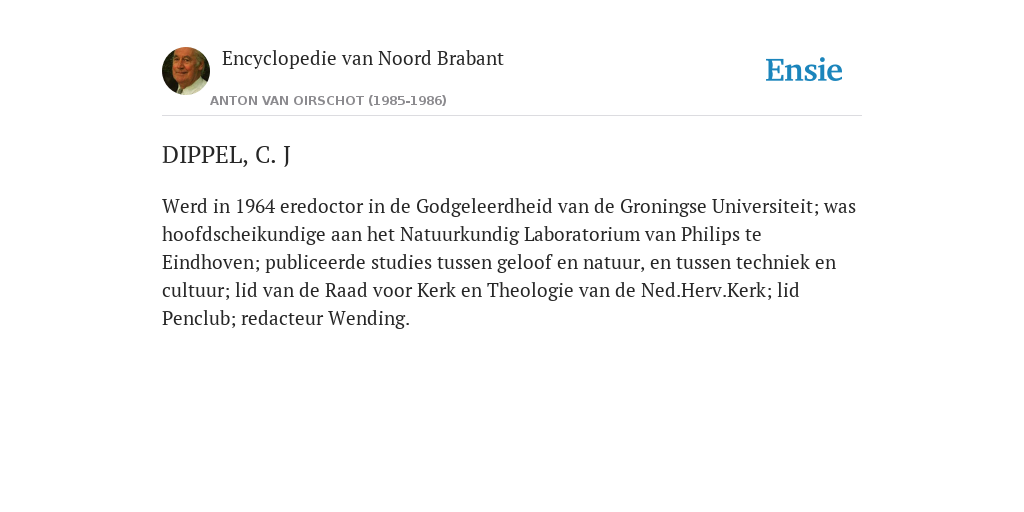The height and width of the screenshot is (512, 1024).
Task: Open the Encyclopedie van Noord Brabant title
Action: tap(362, 59)
